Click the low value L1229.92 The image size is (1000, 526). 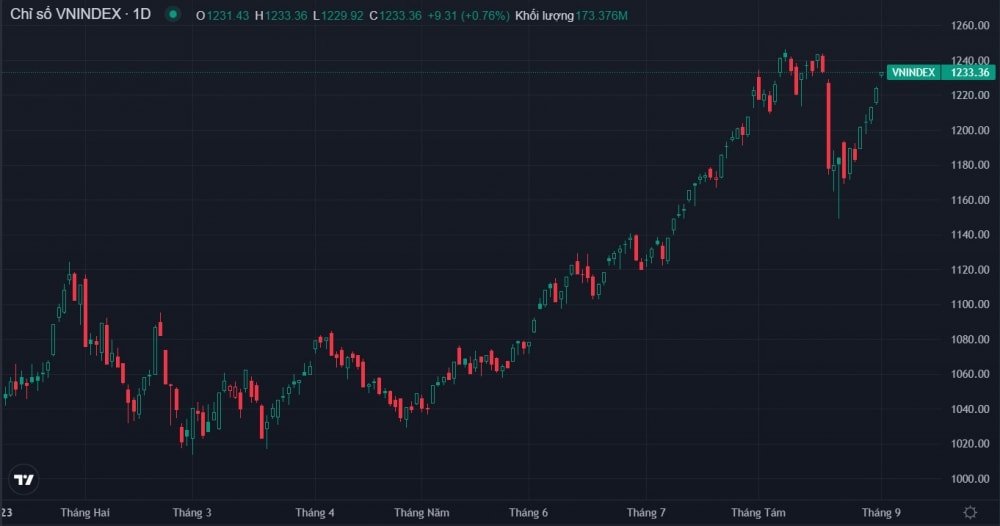click(338, 15)
